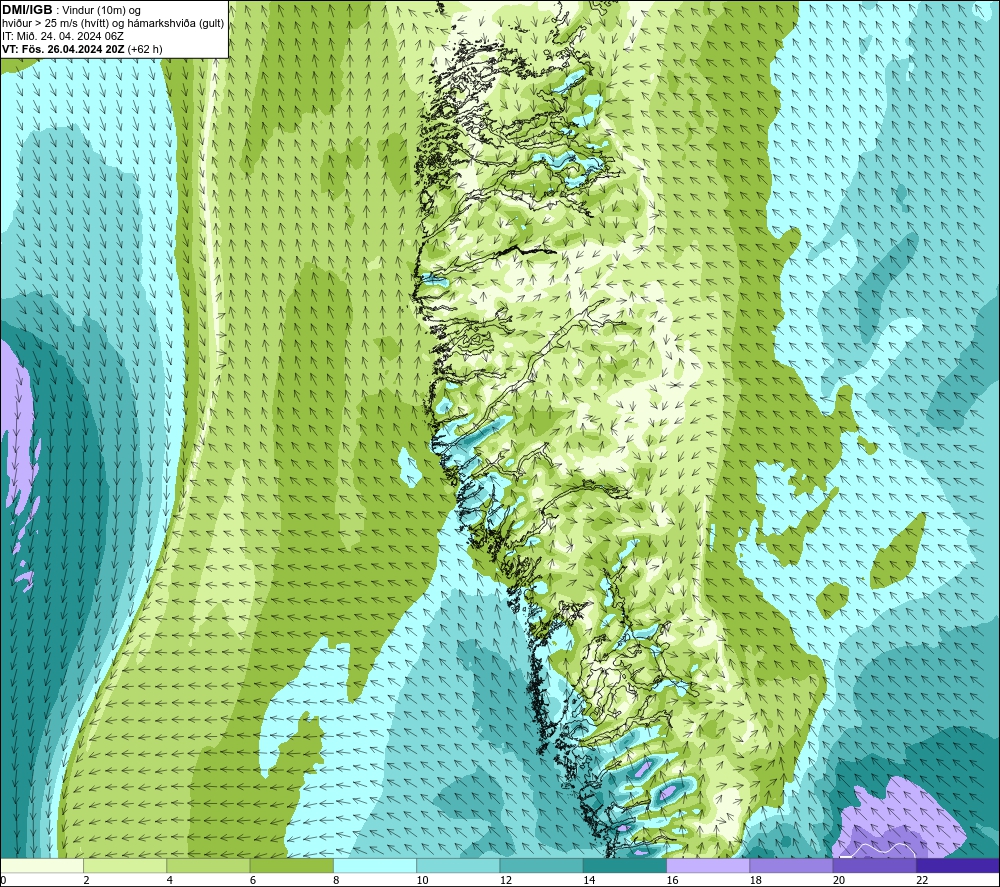Click the scale label '14'
Image resolution: width=1000 pixels, height=887 pixels.
click(x=589, y=880)
